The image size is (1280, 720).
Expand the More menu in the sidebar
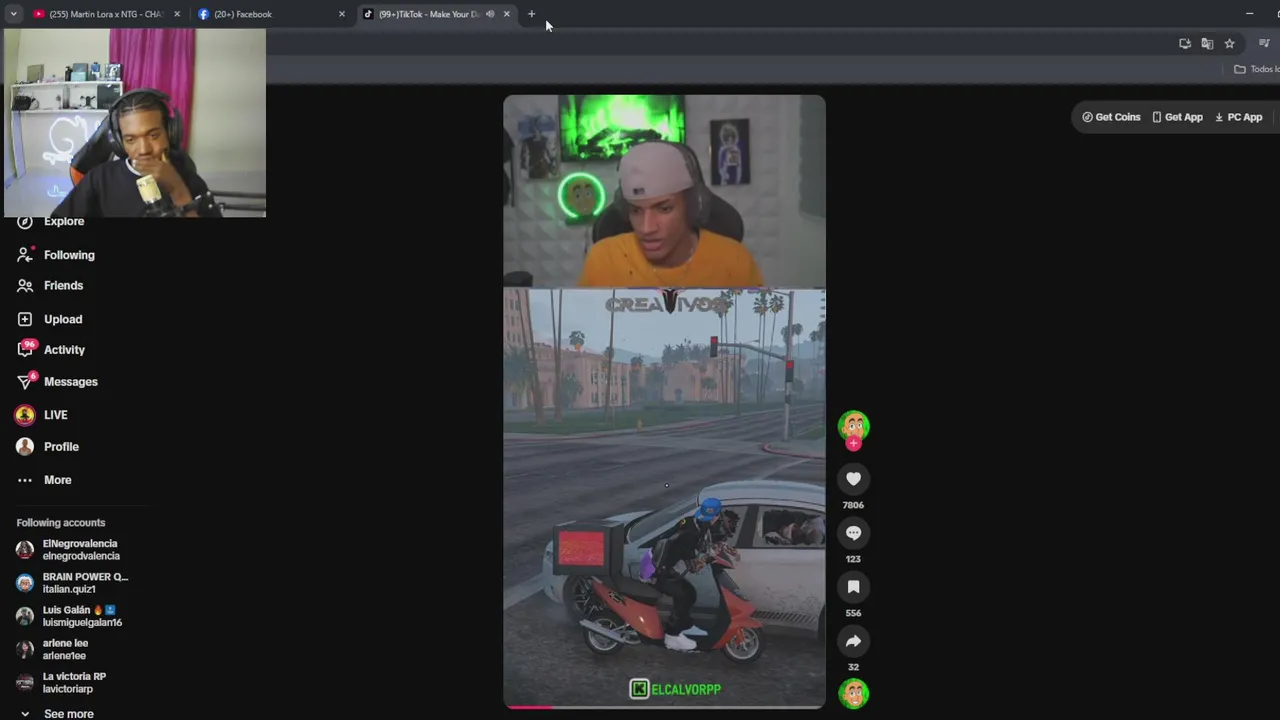point(57,480)
